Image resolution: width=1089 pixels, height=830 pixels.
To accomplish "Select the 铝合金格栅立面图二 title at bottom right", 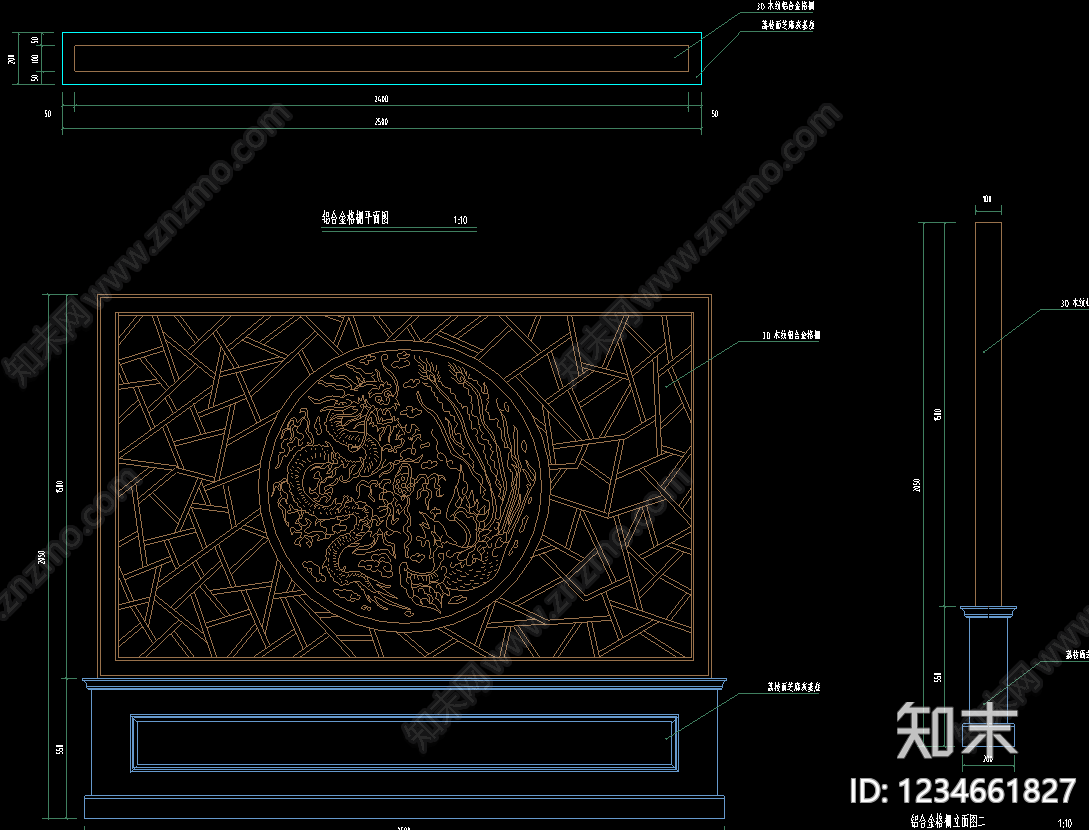I will tap(947, 821).
